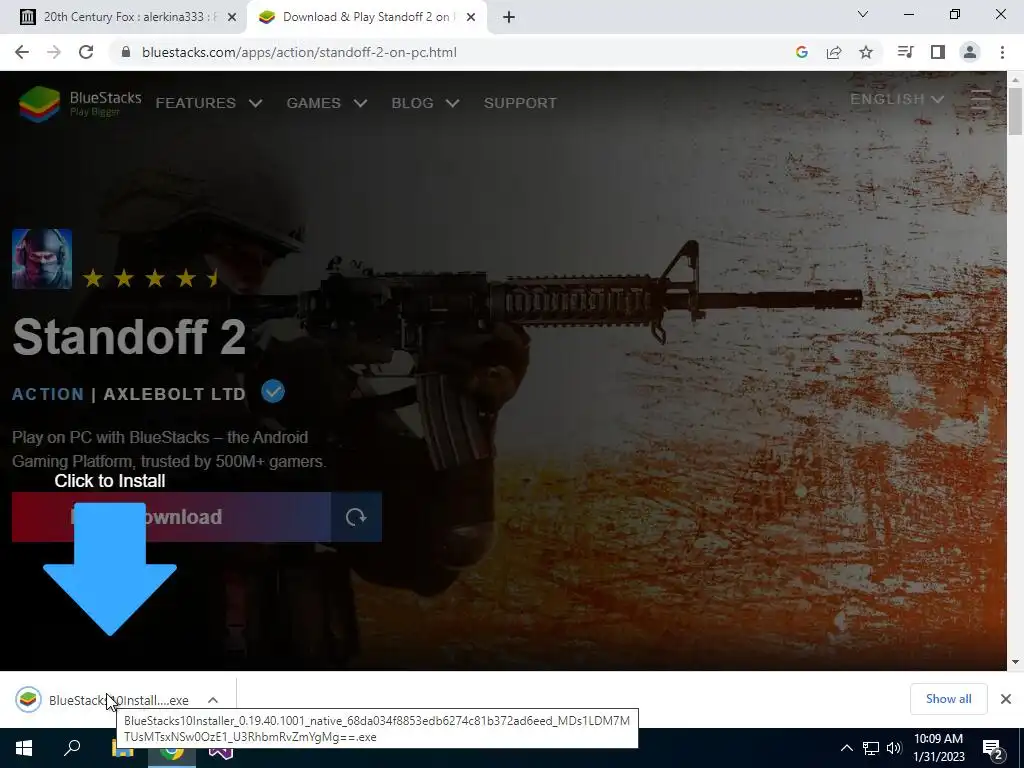Open the SUPPORT page

(520, 103)
